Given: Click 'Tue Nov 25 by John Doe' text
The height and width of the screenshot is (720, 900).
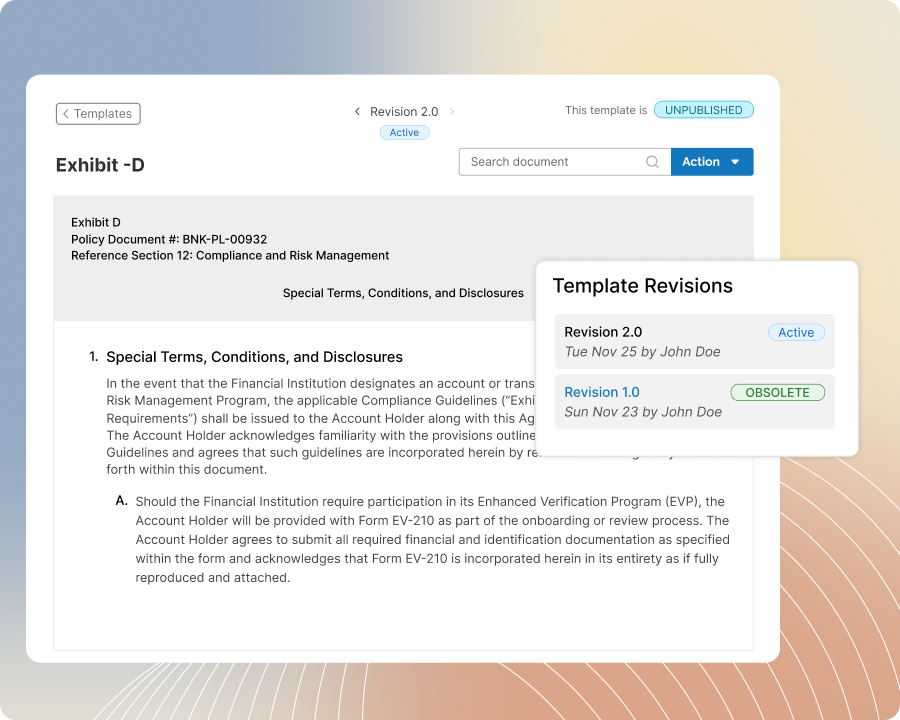Looking at the screenshot, I should tap(642, 352).
